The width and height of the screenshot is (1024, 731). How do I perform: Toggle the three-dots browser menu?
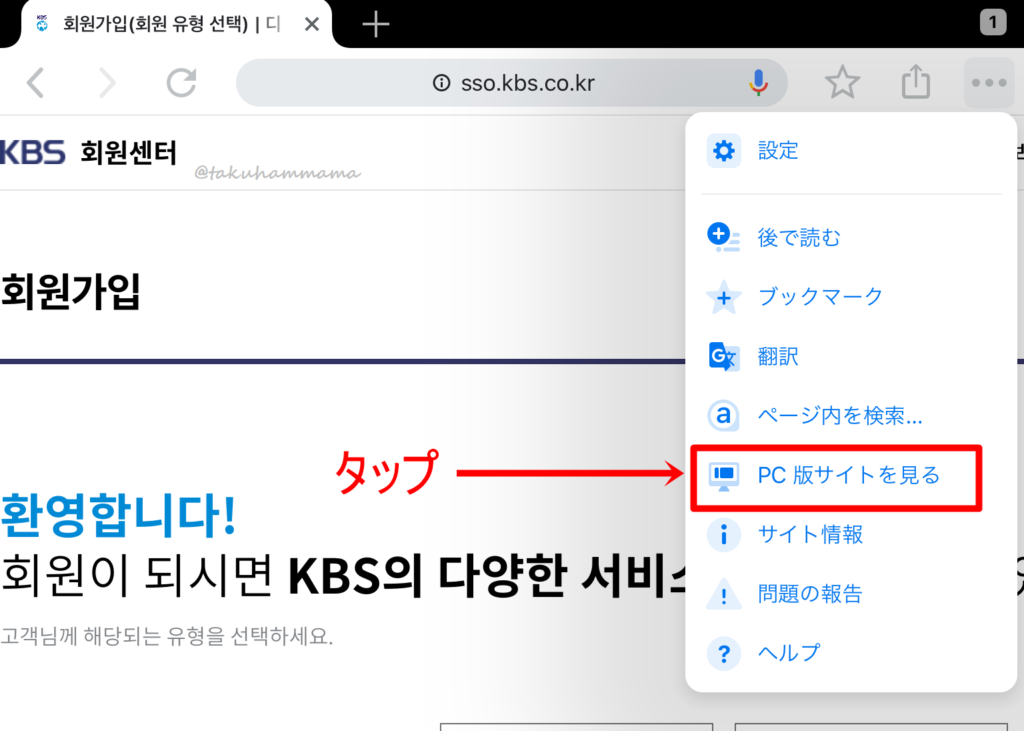click(989, 83)
